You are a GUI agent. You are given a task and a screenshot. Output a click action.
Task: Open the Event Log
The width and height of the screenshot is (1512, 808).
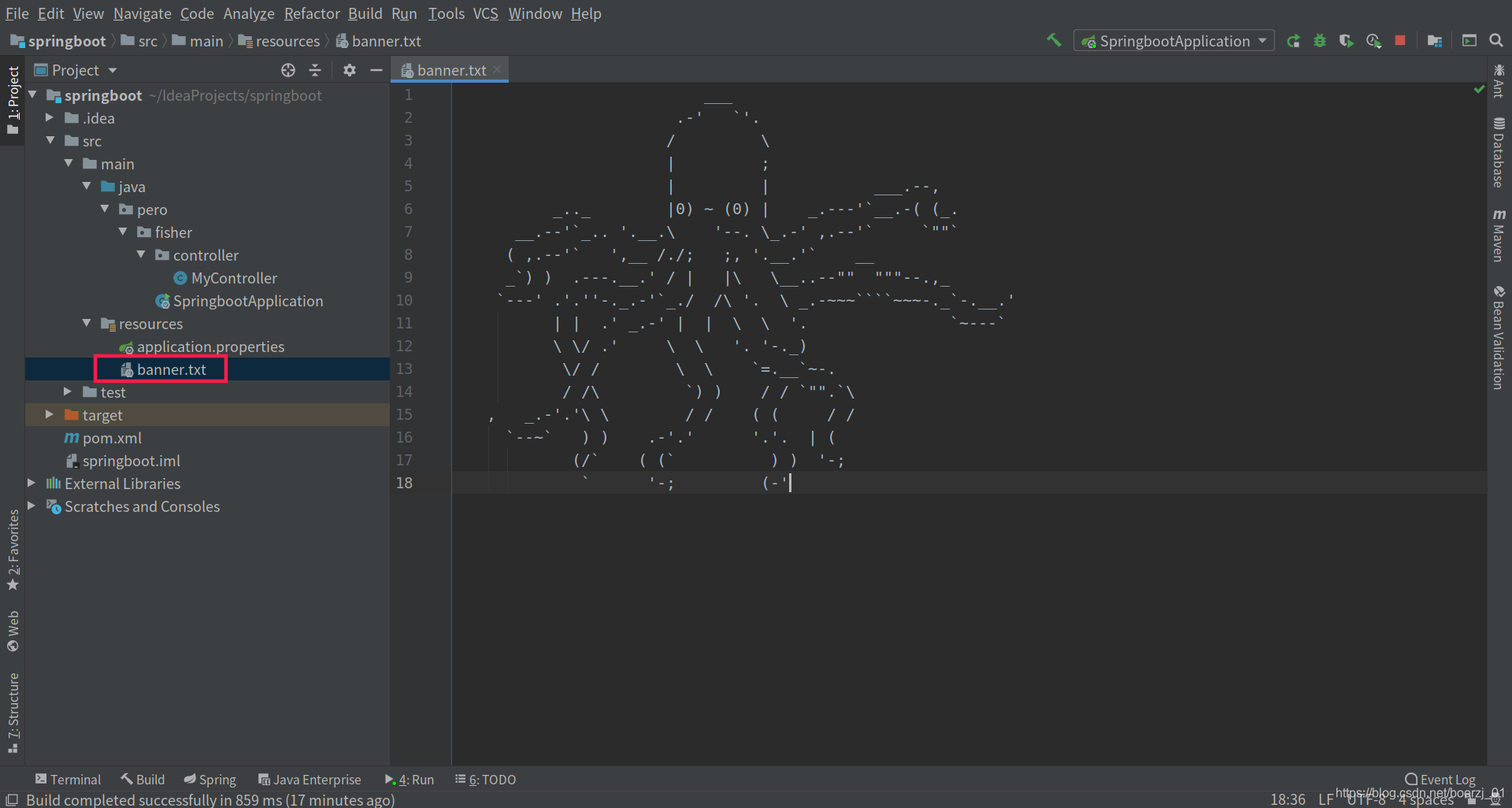coord(1440,780)
